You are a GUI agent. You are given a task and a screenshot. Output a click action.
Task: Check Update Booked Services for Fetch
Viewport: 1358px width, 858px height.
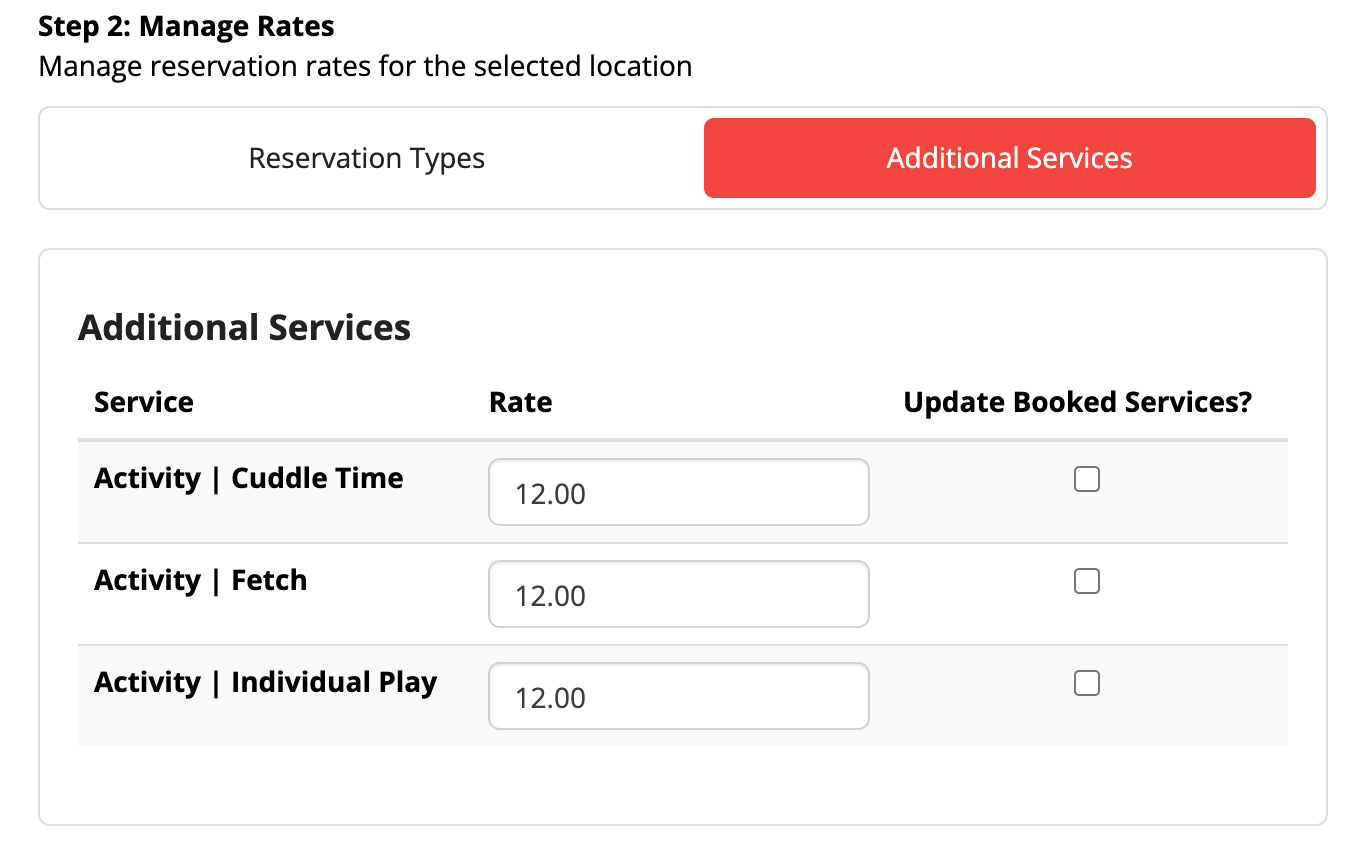[x=1087, y=581]
